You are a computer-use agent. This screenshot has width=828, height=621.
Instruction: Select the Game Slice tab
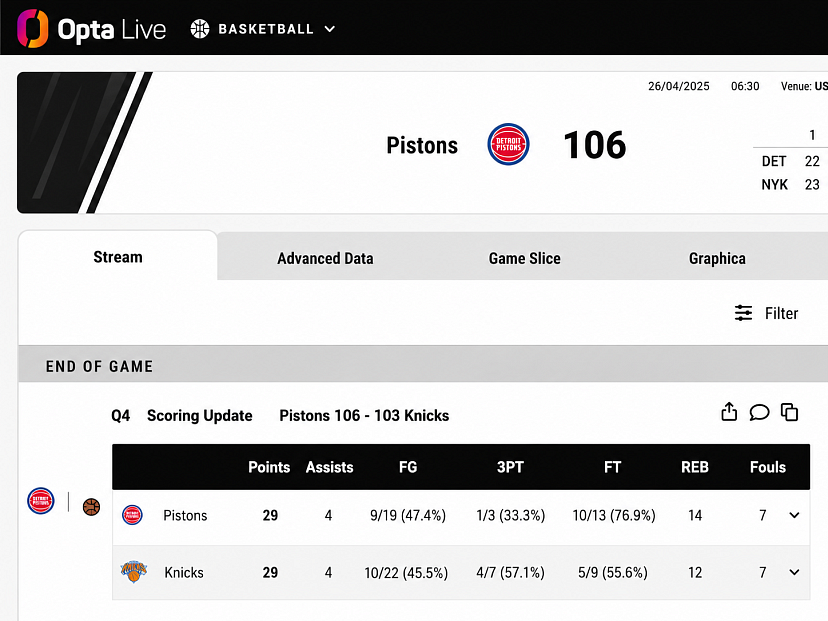[524, 258]
